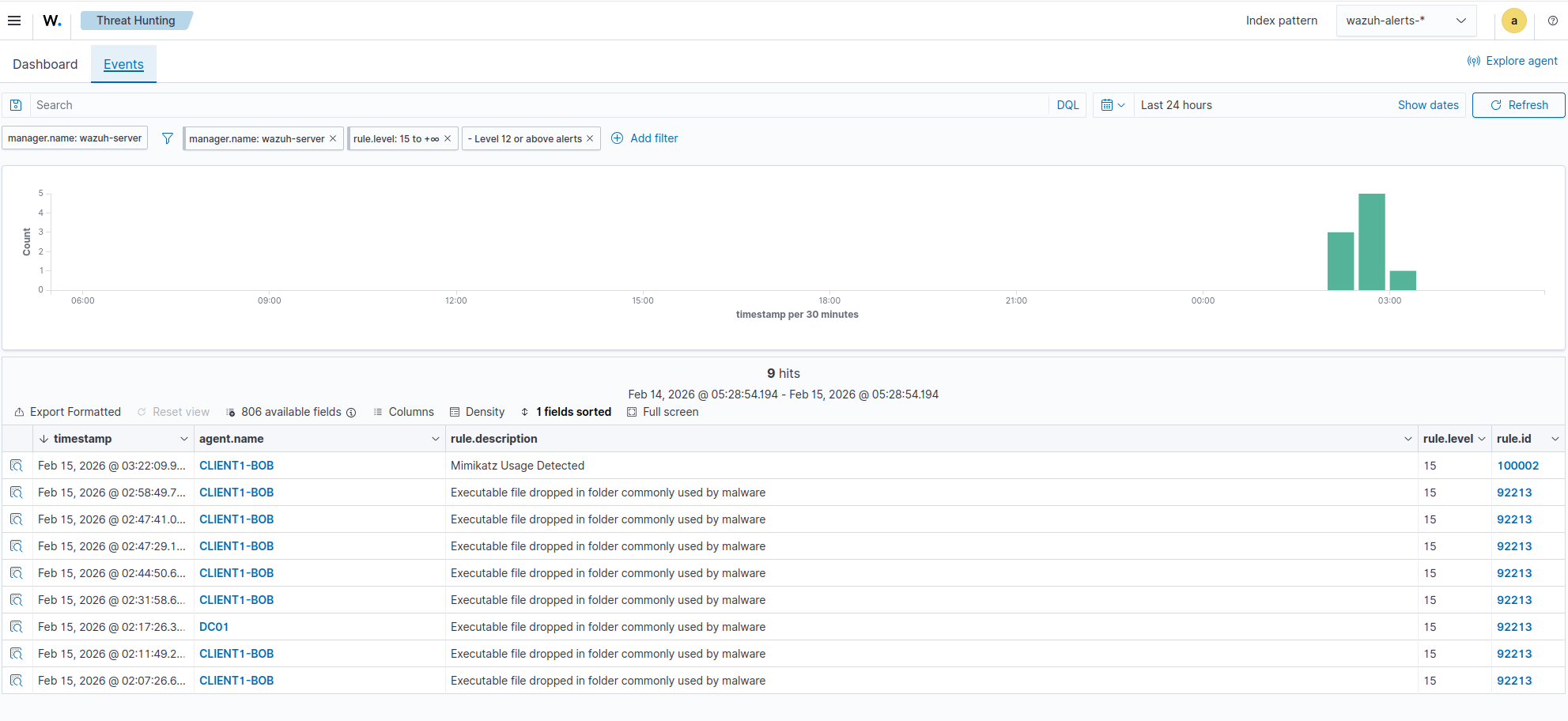Image resolution: width=1568 pixels, height=721 pixels.
Task: Select the Events tab
Action: [x=123, y=64]
